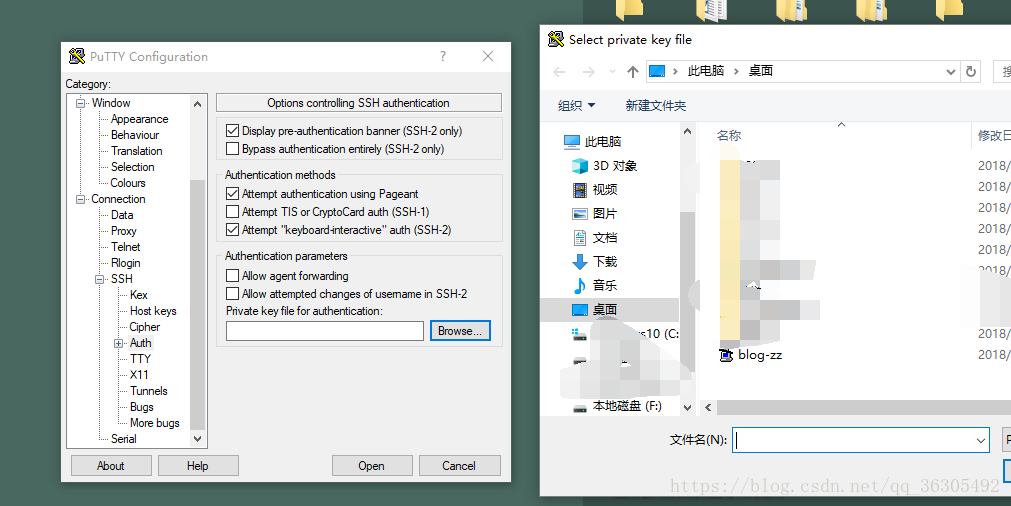Image resolution: width=1011 pixels, height=506 pixels.
Task: Open the 文档 folder in navigation pane
Action: click(x=595, y=237)
